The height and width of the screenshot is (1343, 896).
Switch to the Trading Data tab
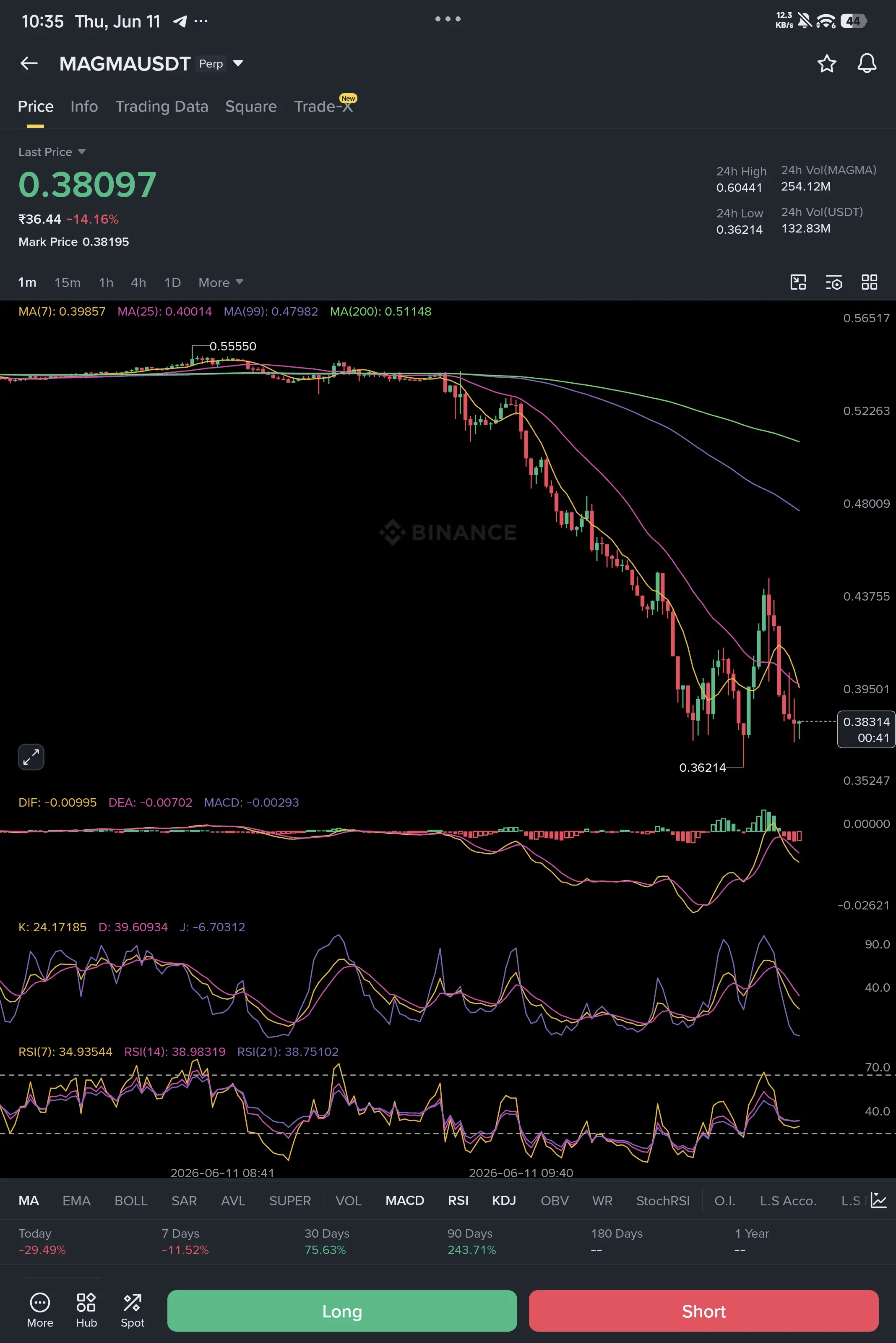tap(162, 106)
